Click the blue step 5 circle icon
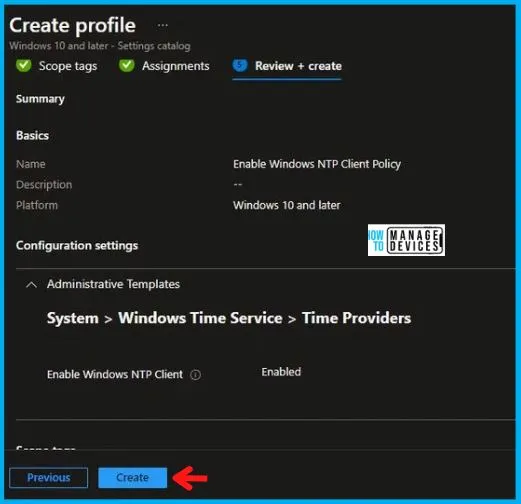This screenshot has height=504, width=521. pos(240,65)
